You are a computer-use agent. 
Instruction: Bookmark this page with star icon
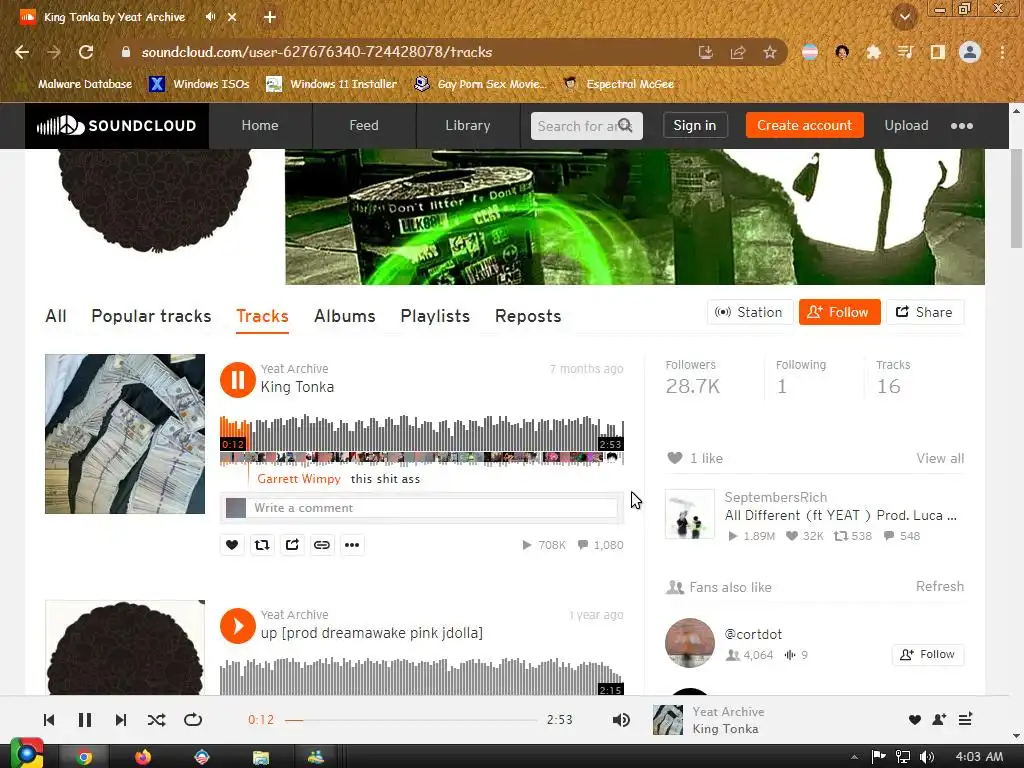coord(770,52)
